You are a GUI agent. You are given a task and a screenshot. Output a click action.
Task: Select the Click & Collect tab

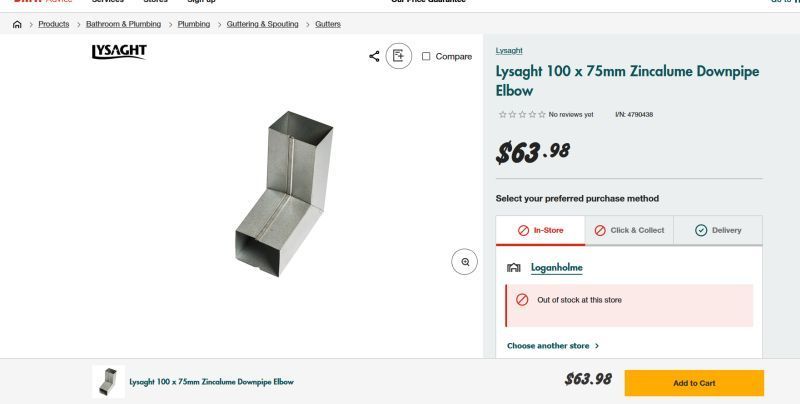[x=628, y=230]
